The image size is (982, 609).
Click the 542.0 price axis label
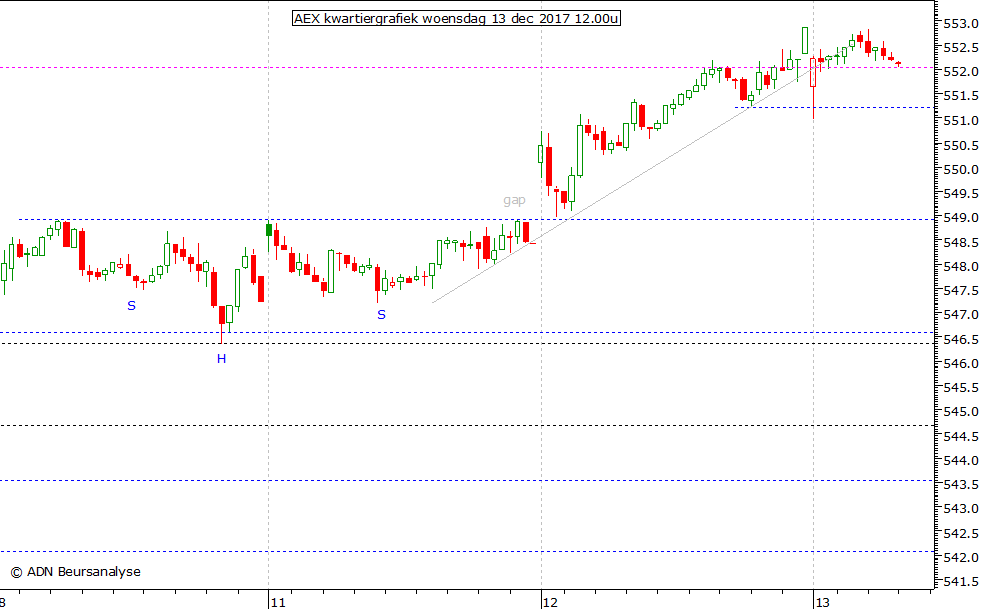pos(961,558)
